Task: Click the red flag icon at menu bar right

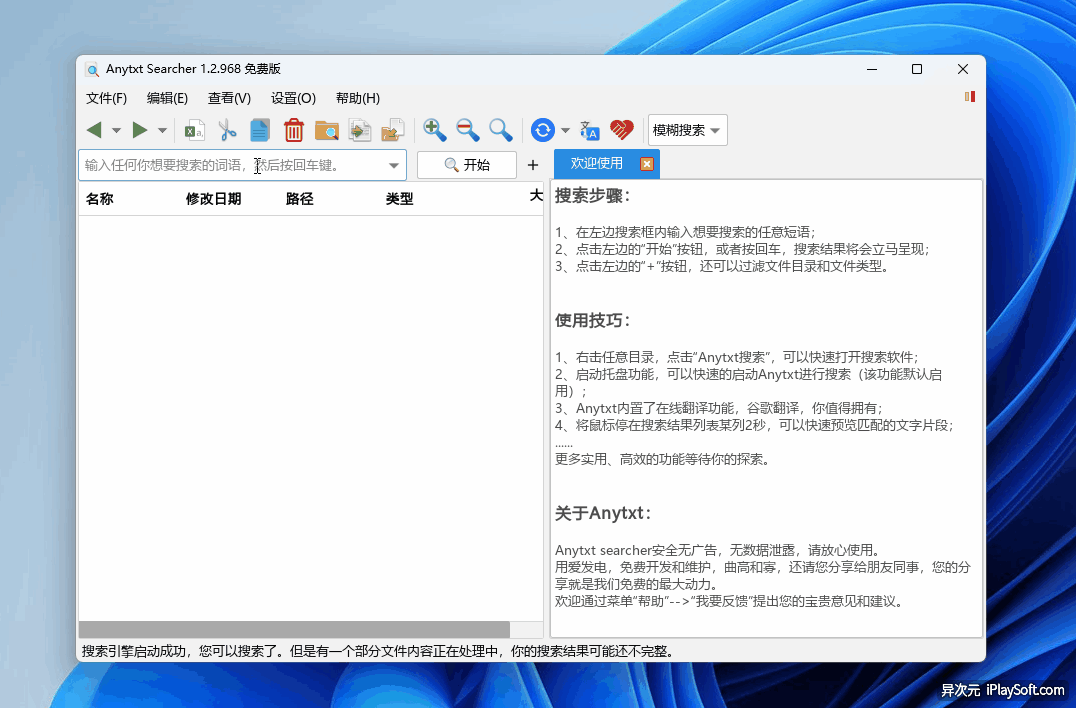Action: [970, 97]
